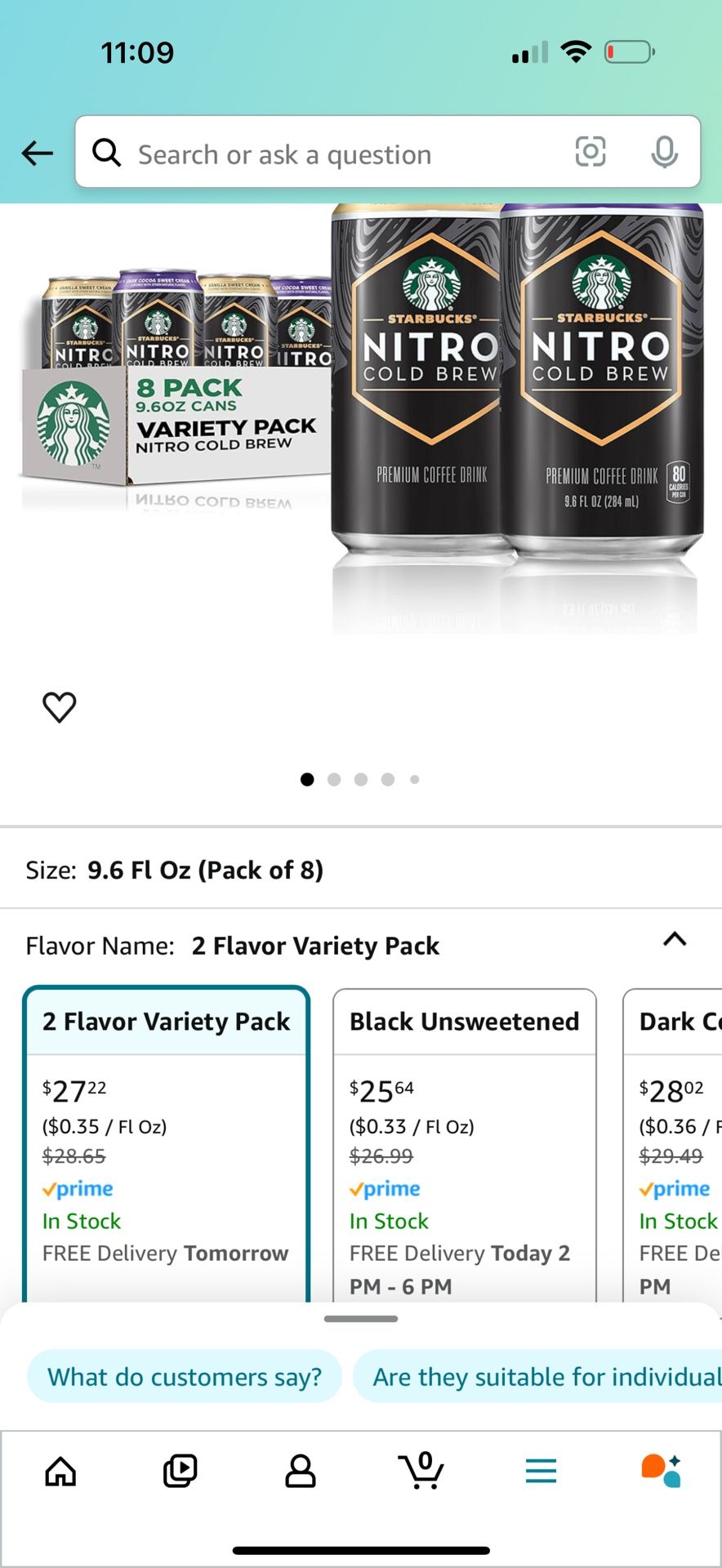This screenshot has height=1568, width=722.
Task: Open camera lens search icon
Action: (590, 152)
